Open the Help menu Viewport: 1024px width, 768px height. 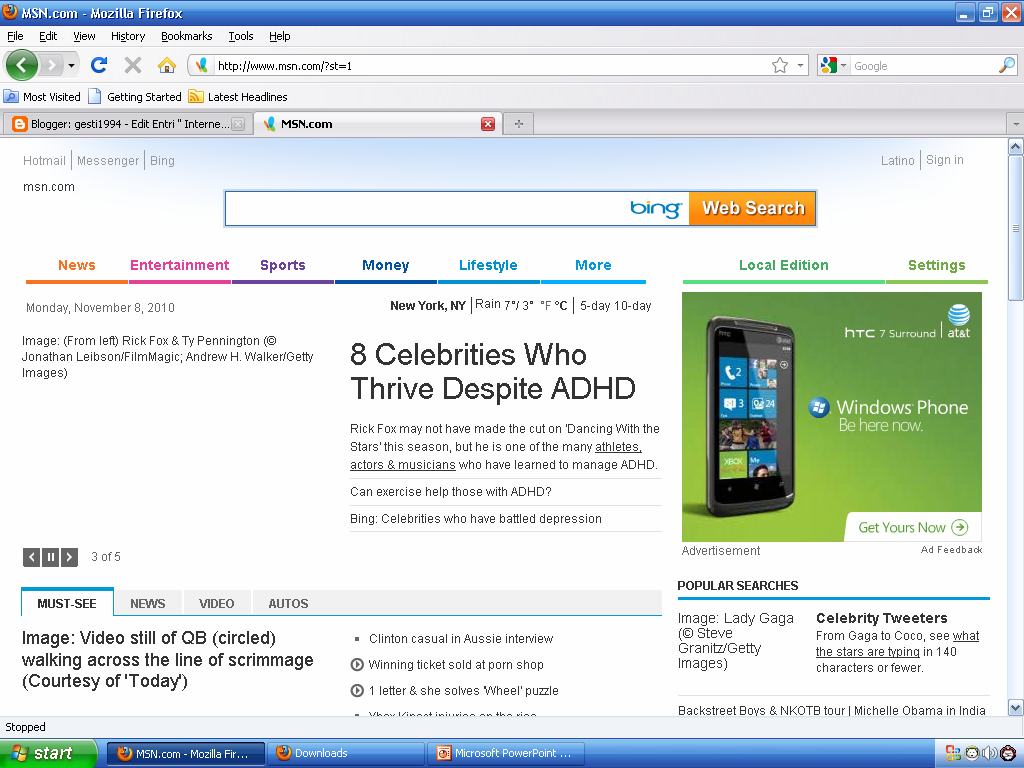click(280, 36)
